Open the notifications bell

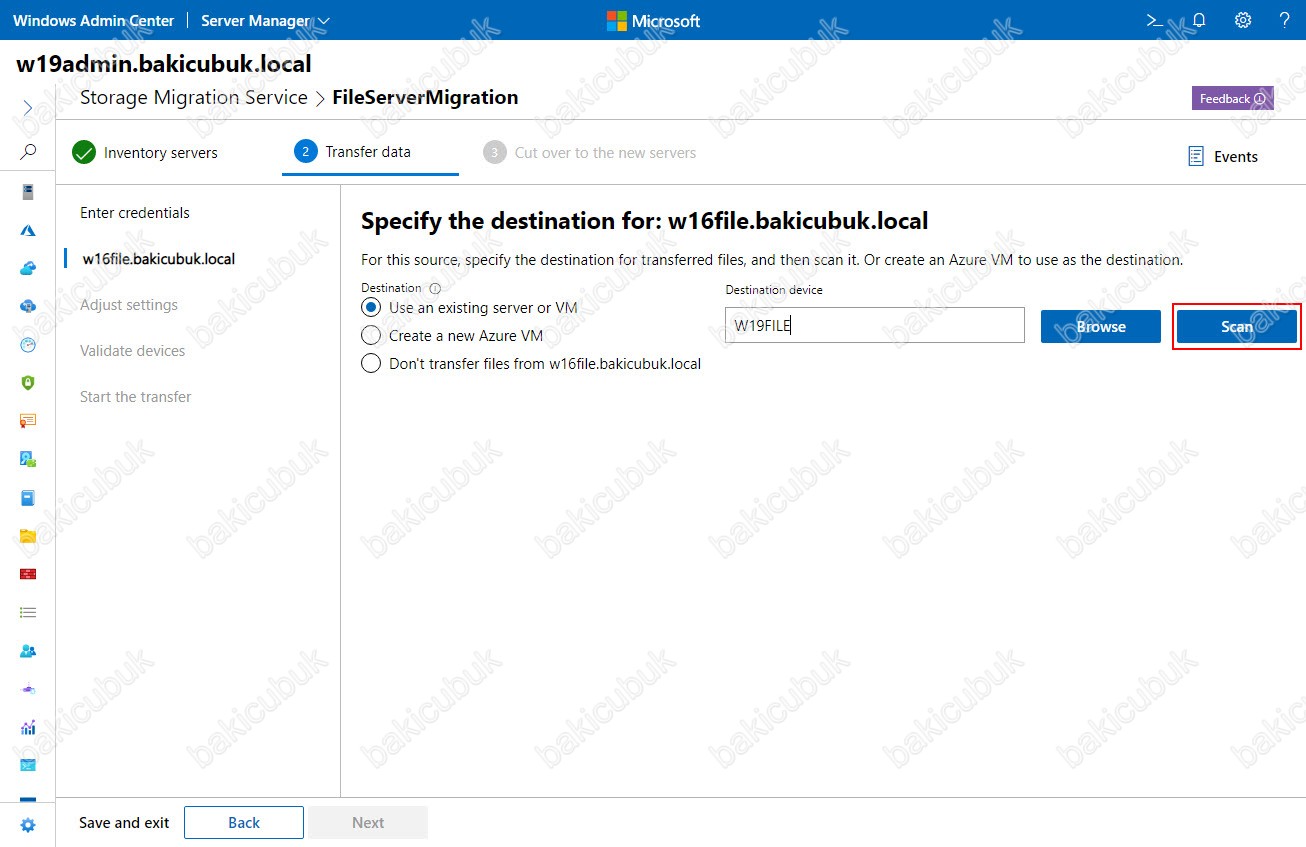(x=1199, y=20)
